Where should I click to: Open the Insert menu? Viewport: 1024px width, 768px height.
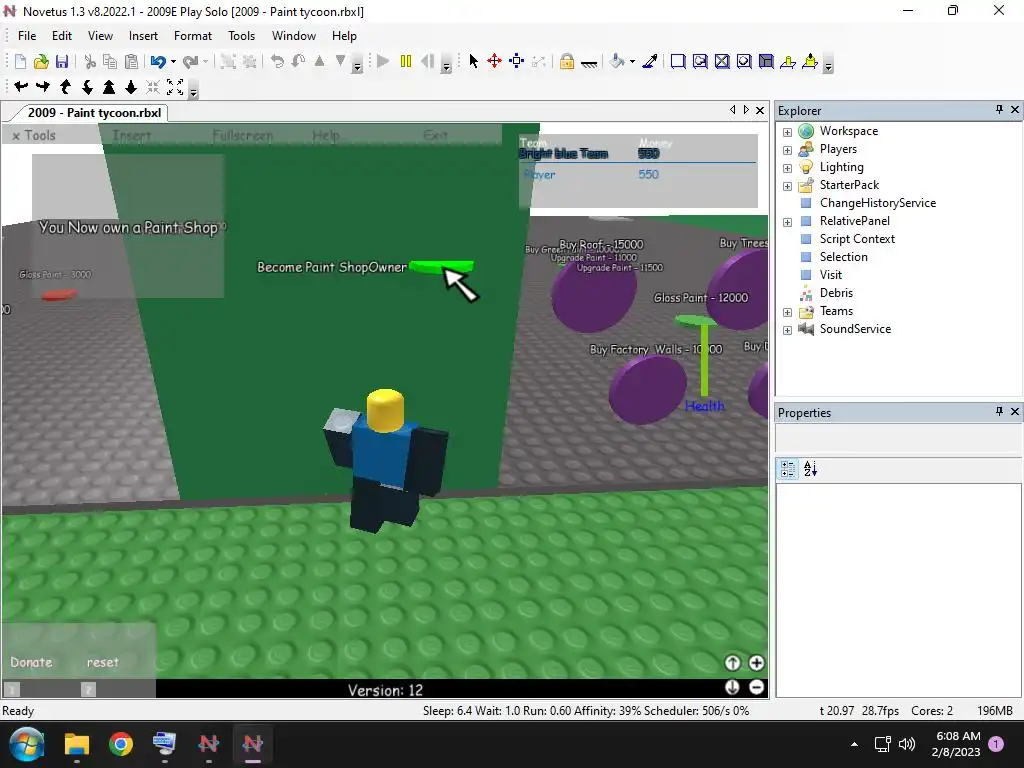[143, 36]
